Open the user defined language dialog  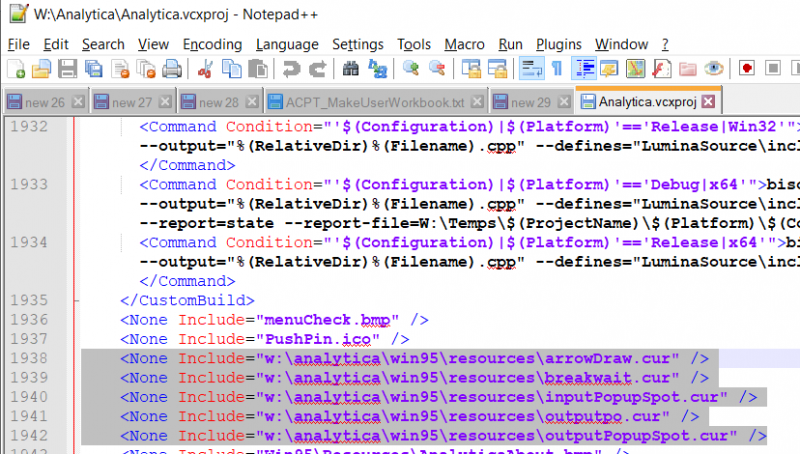click(x=610, y=69)
